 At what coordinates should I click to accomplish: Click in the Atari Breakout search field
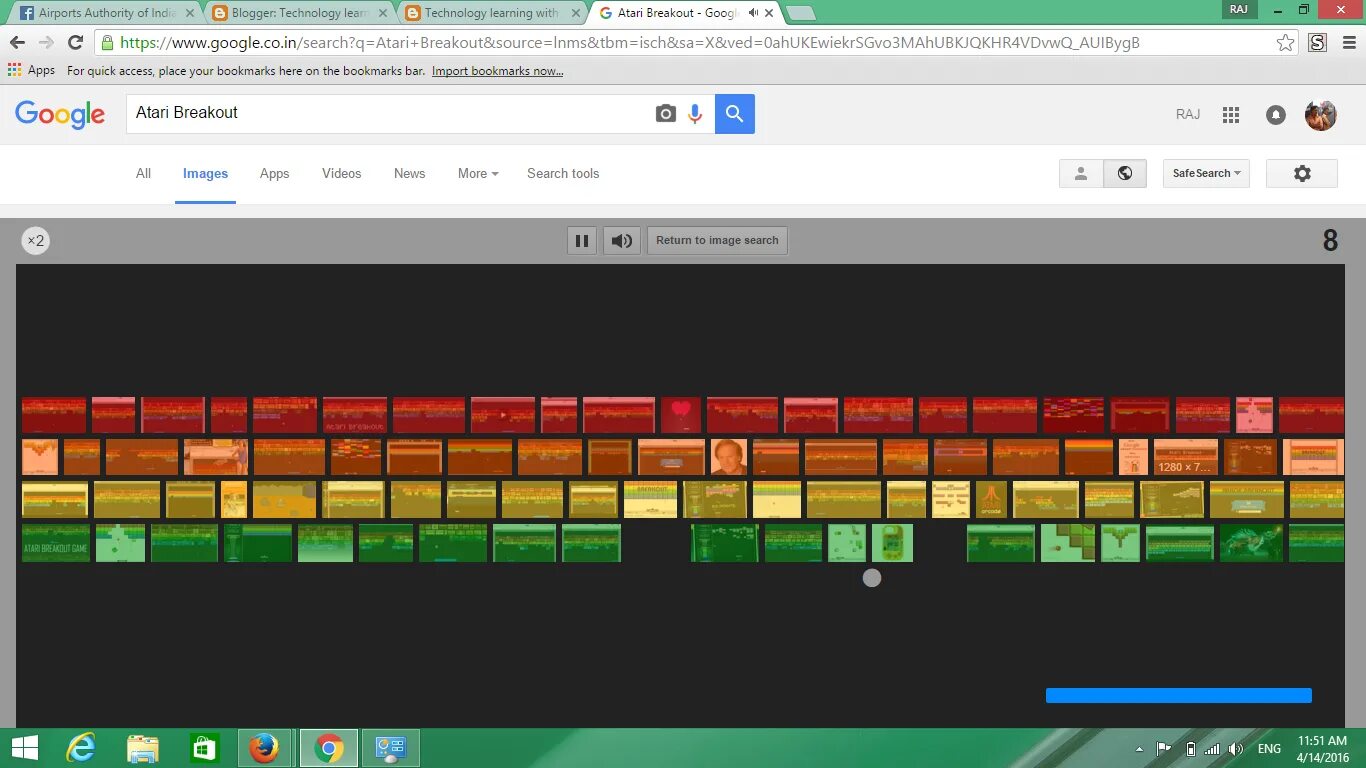pyautogui.click(x=390, y=113)
